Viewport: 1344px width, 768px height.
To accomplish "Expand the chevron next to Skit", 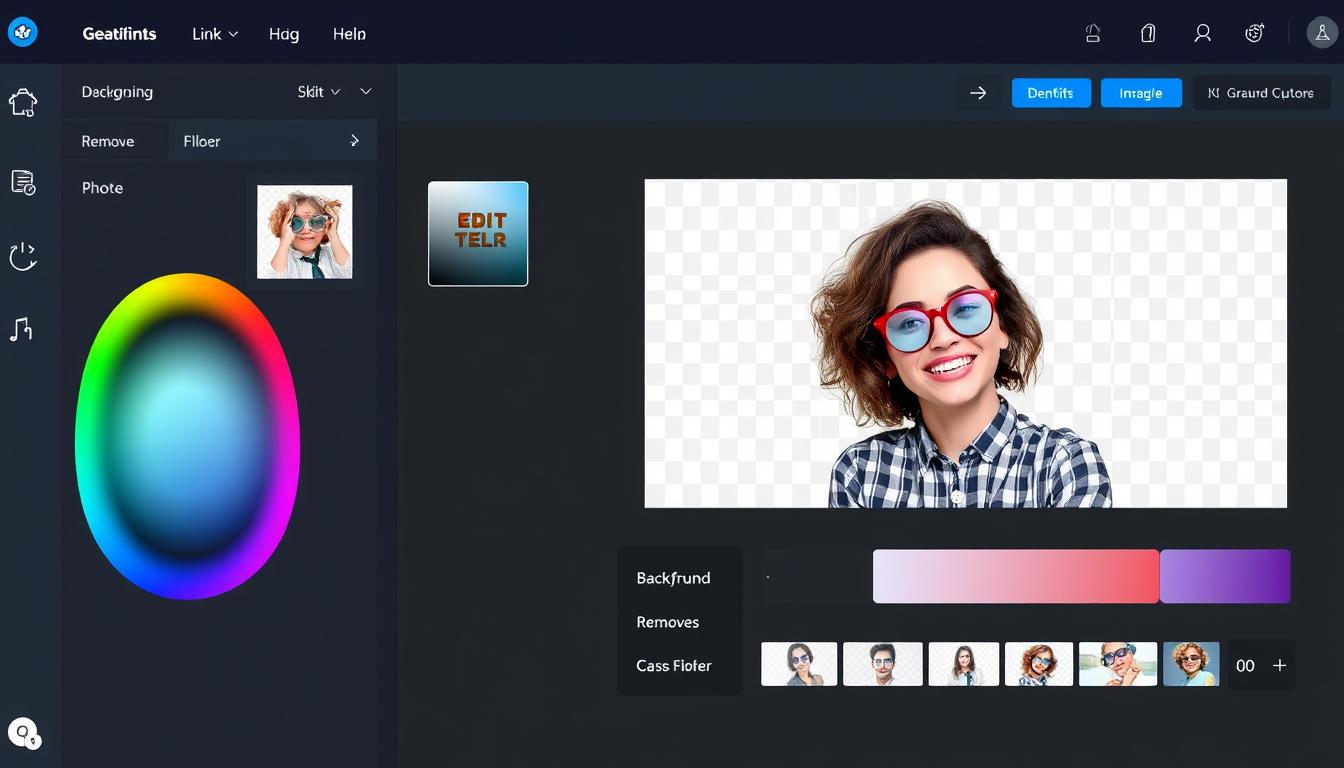I will 366,92.
